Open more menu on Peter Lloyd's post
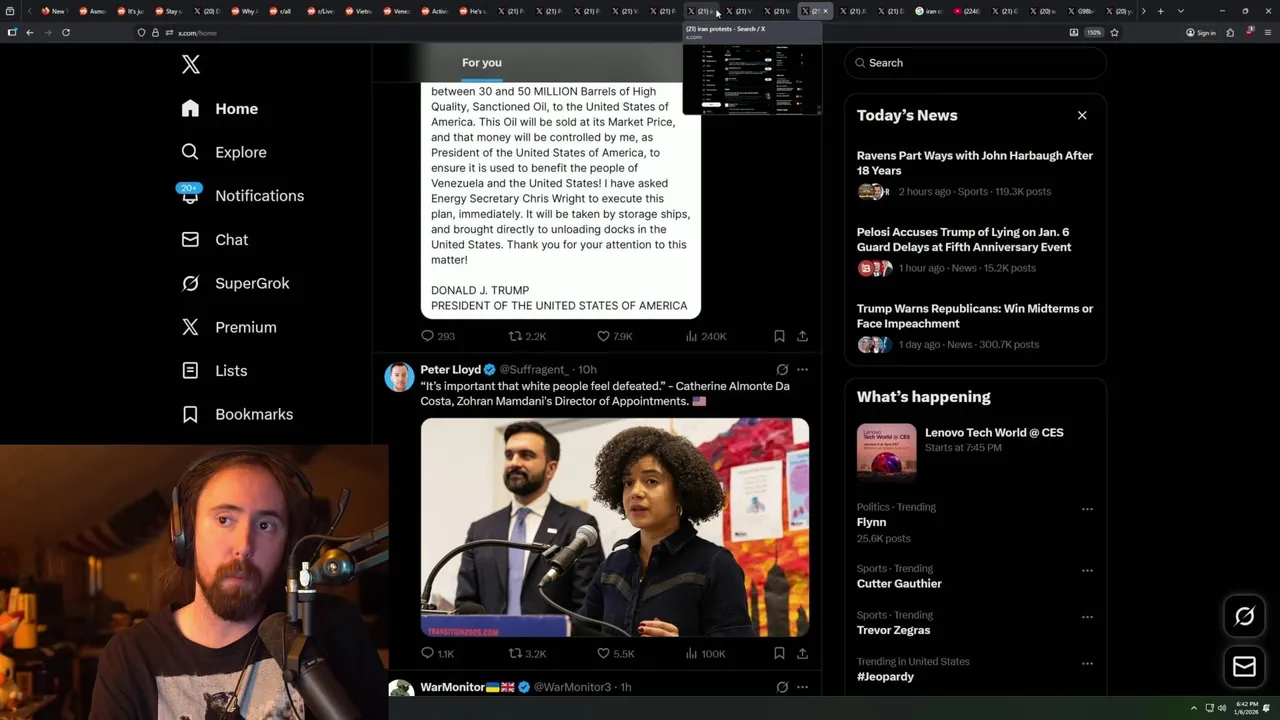1280x720 pixels. click(802, 370)
